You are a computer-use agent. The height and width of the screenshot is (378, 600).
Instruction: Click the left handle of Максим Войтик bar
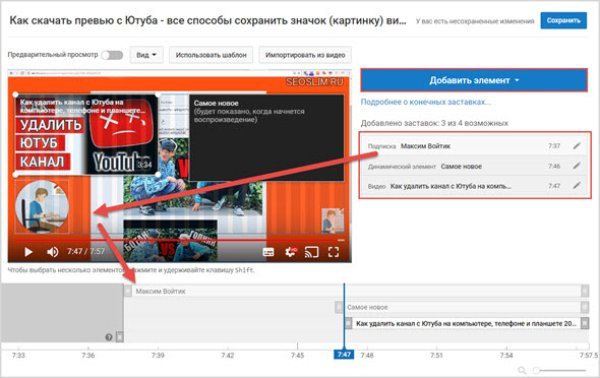(x=128, y=291)
